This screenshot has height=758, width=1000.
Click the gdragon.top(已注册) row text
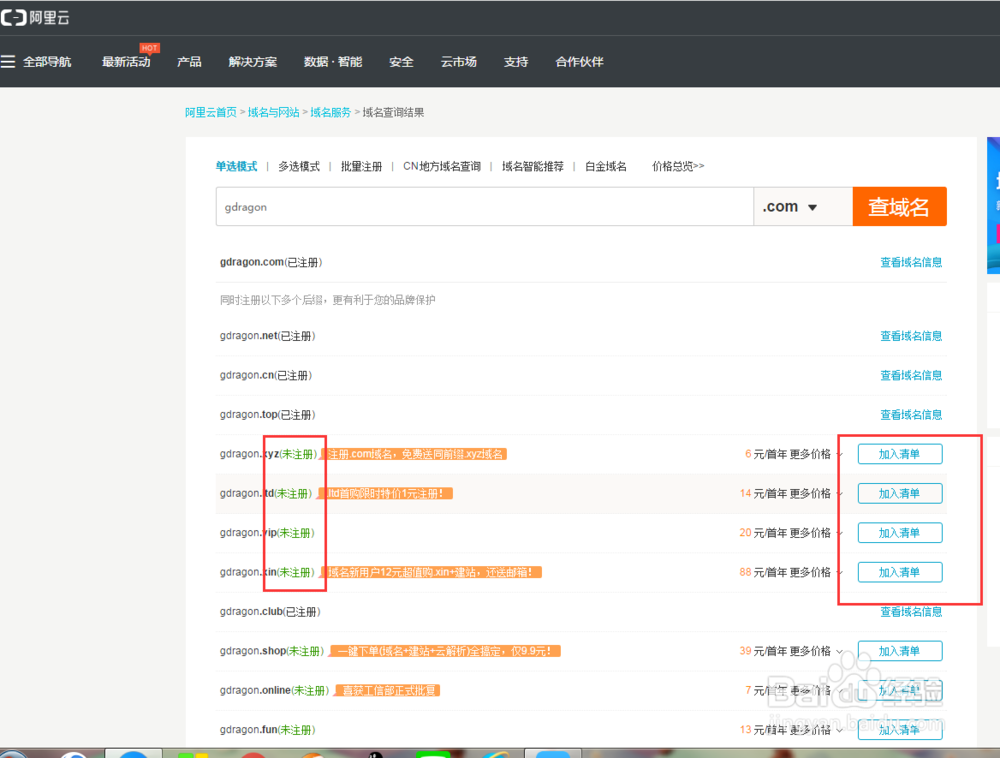click(x=267, y=415)
